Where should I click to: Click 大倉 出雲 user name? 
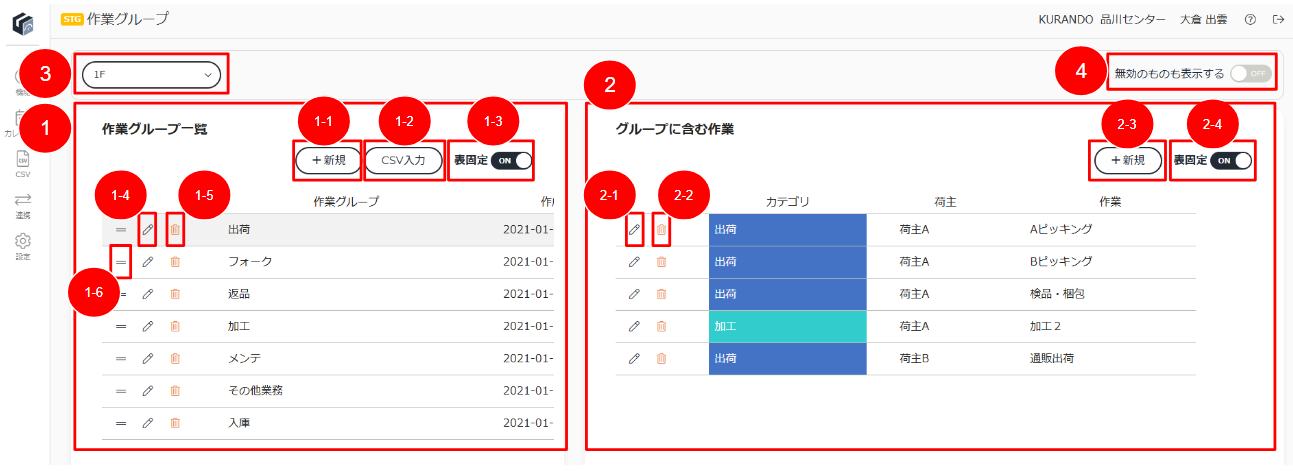(x=1203, y=19)
